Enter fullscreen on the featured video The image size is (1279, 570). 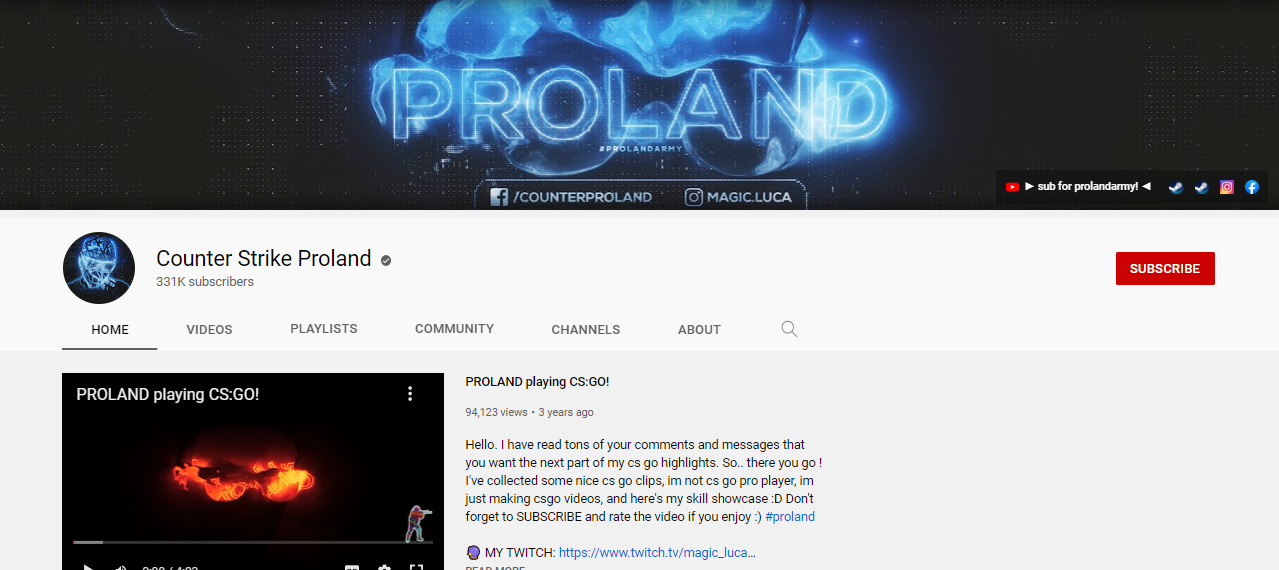(x=417, y=566)
